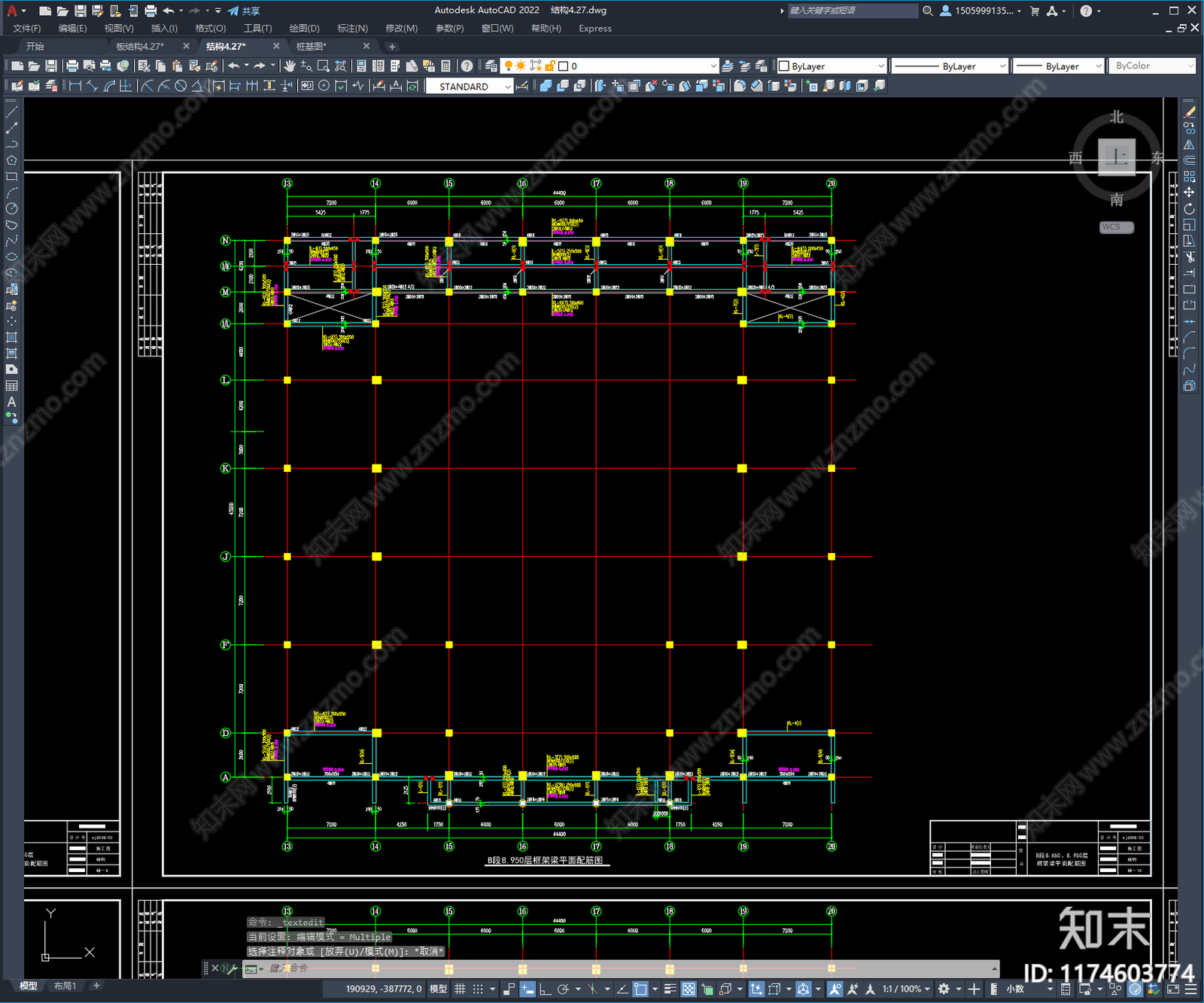Open the ByLayer color swatch dropdown
This screenshot has width=1204, height=1003.
pos(832,66)
